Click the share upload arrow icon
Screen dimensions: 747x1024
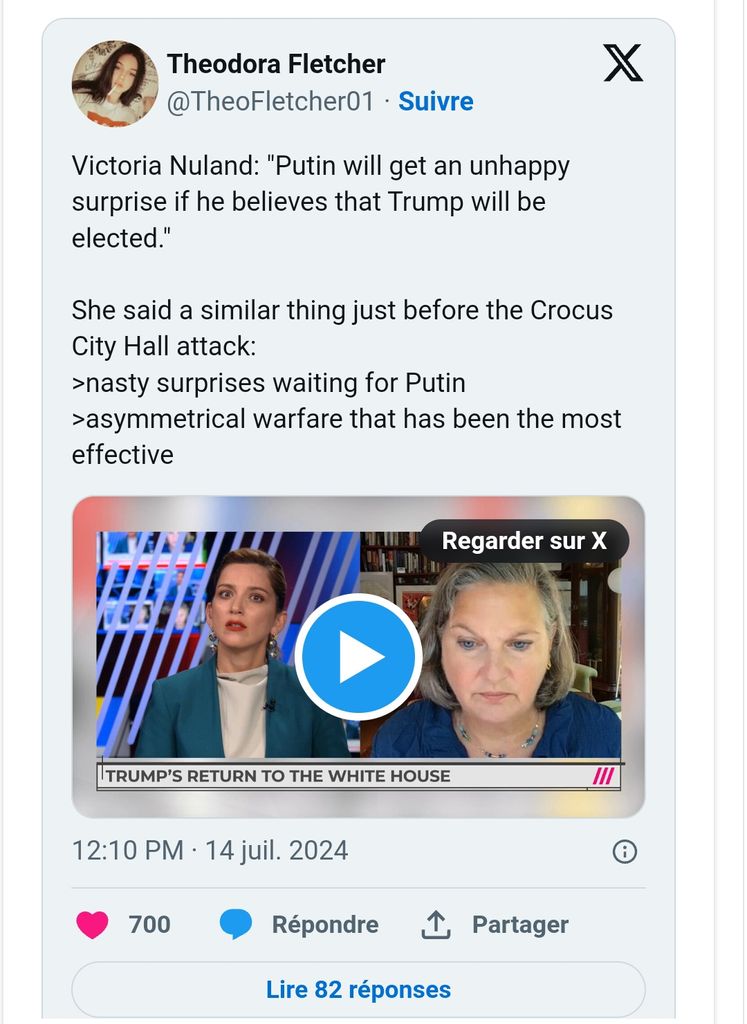[x=436, y=925]
